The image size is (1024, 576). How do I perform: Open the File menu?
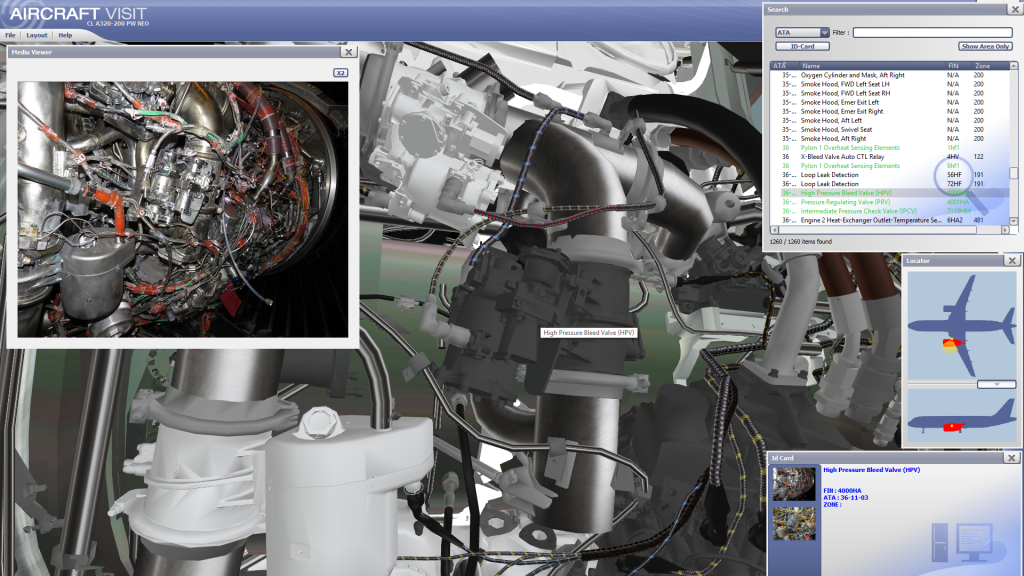pos(10,35)
